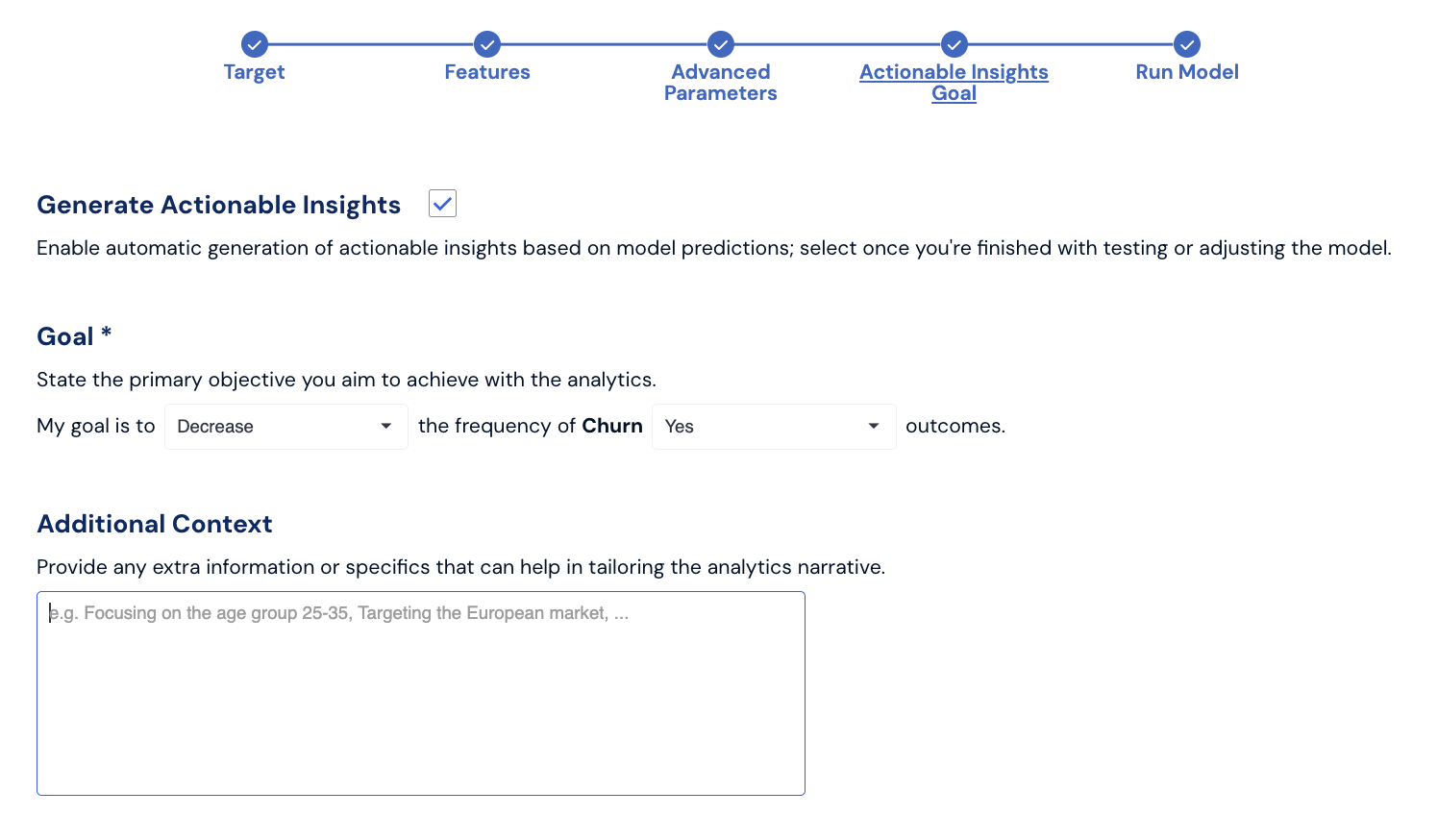This screenshot has height=840, width=1438.
Task: Jump to the Run Model step label
Action: point(1187,72)
